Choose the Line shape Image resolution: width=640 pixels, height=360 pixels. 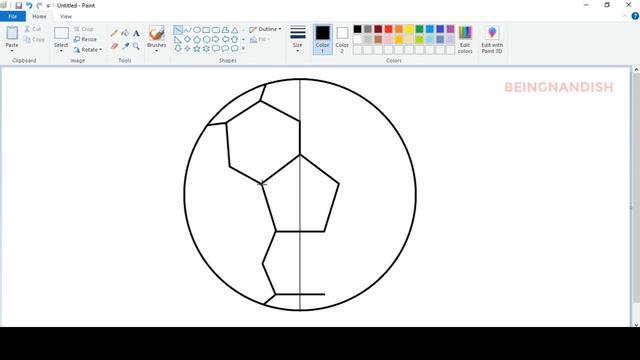(x=178, y=30)
